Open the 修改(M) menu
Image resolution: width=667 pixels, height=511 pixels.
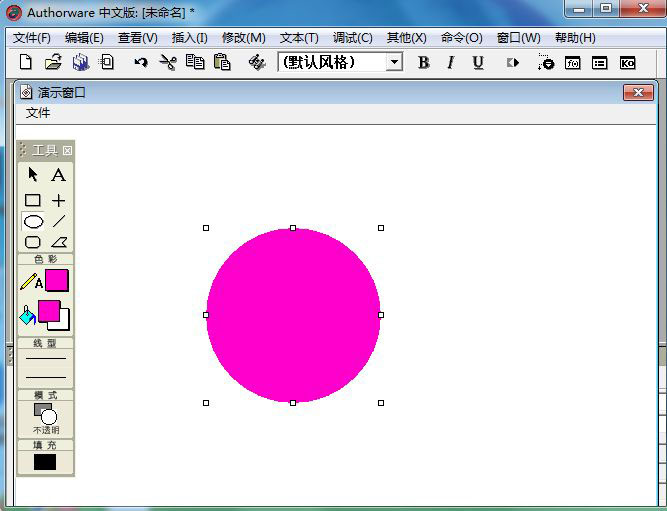point(243,38)
